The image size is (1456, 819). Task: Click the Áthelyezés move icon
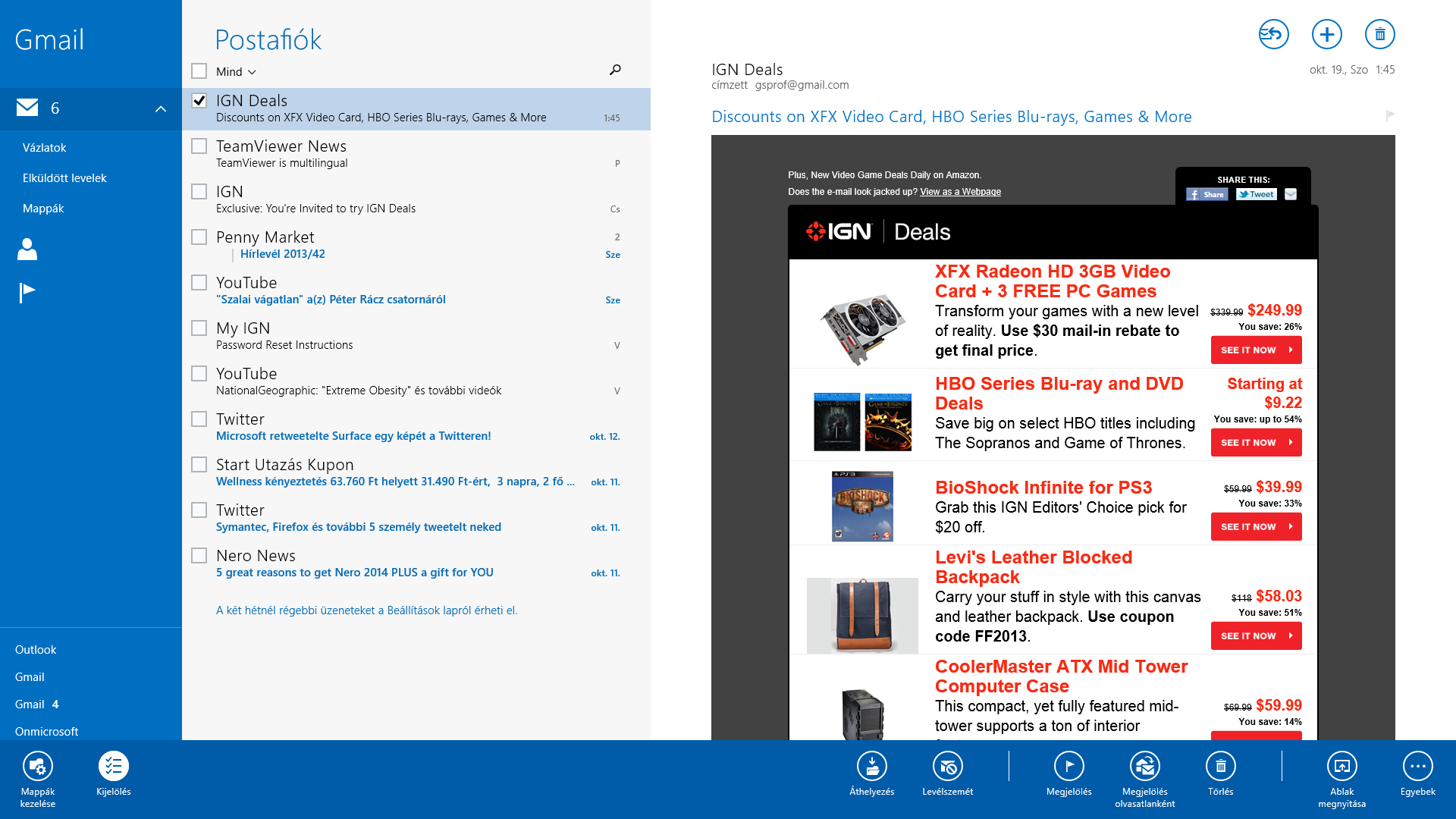tap(872, 767)
